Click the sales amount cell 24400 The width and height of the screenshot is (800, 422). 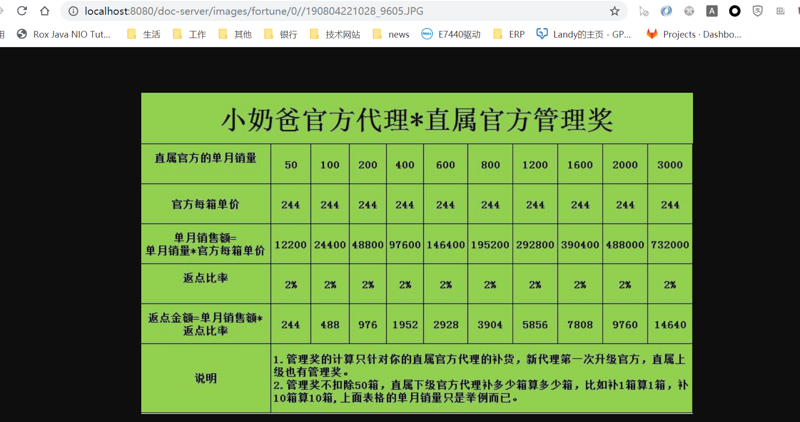330,244
